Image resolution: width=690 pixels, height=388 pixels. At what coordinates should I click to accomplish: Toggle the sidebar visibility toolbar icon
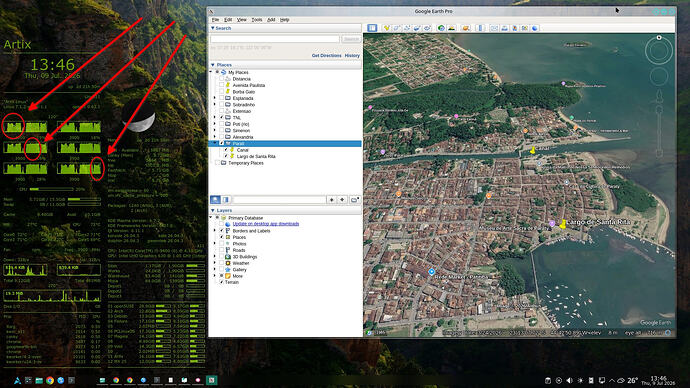tap(372, 28)
